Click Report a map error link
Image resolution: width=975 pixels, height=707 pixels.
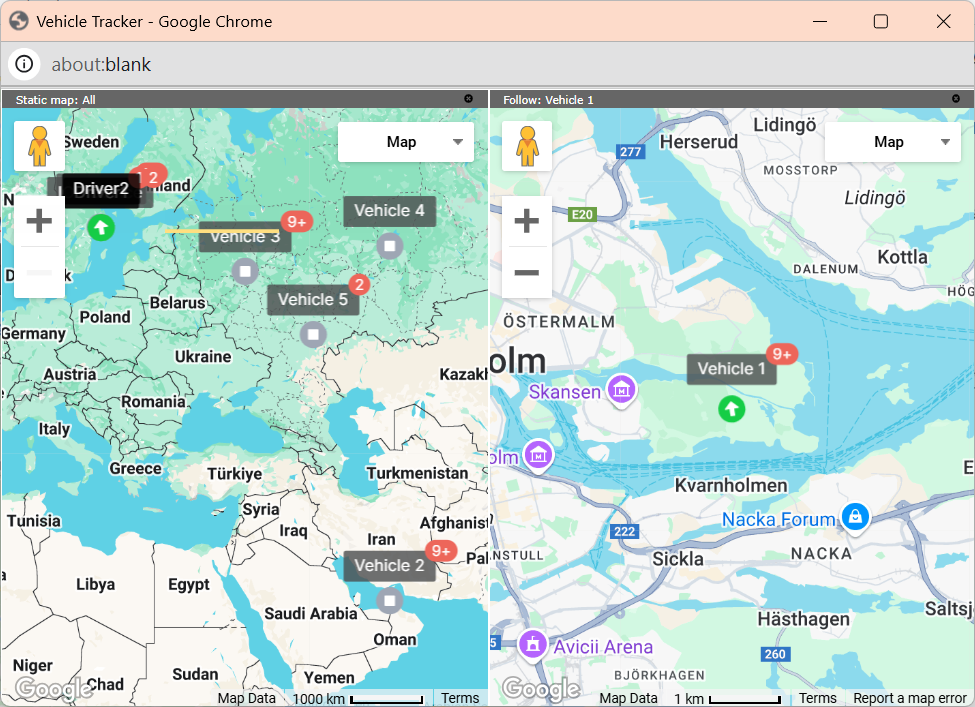click(910, 698)
